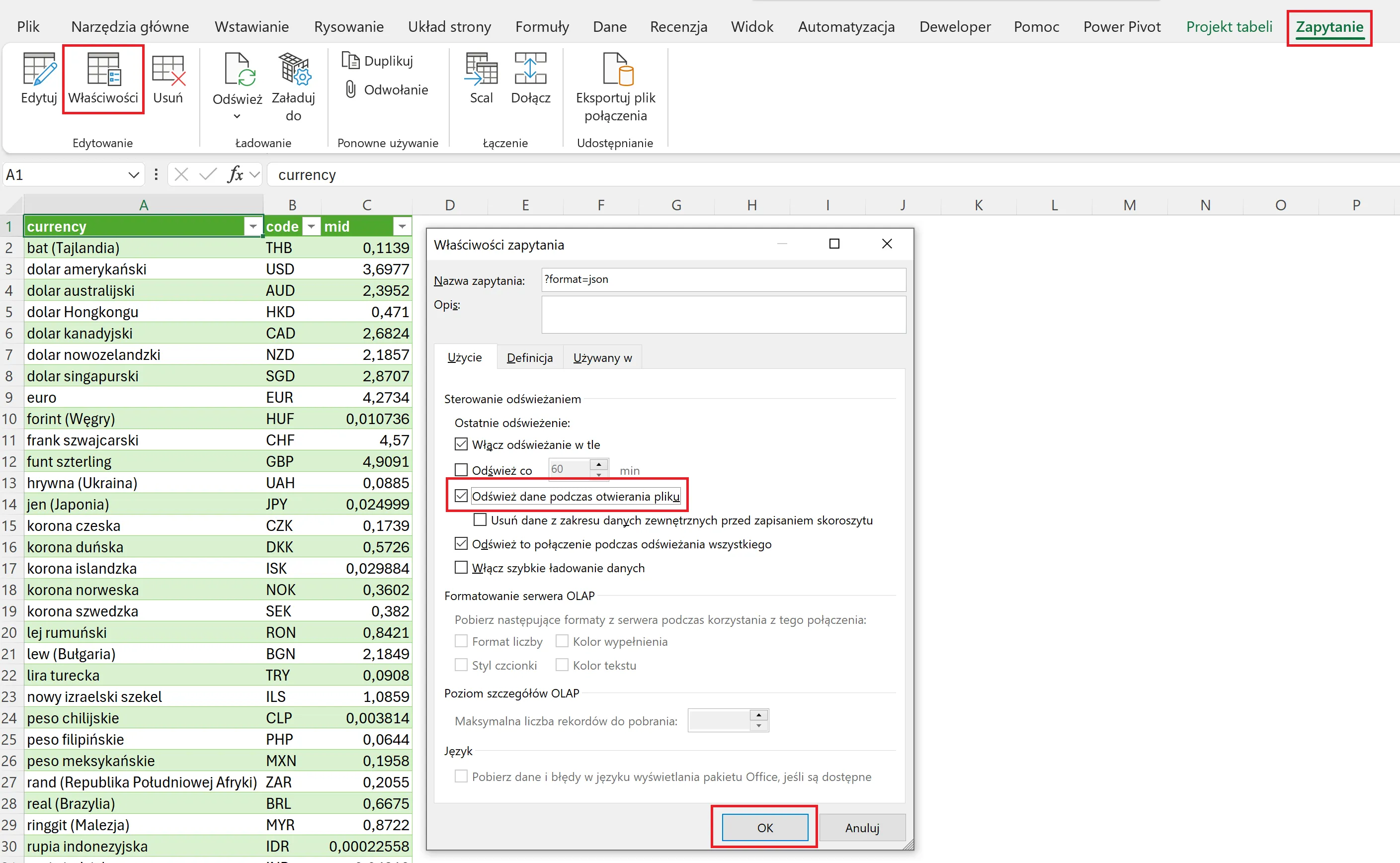Open the currency column filter dropdown
The image size is (1400, 863).
[x=253, y=227]
